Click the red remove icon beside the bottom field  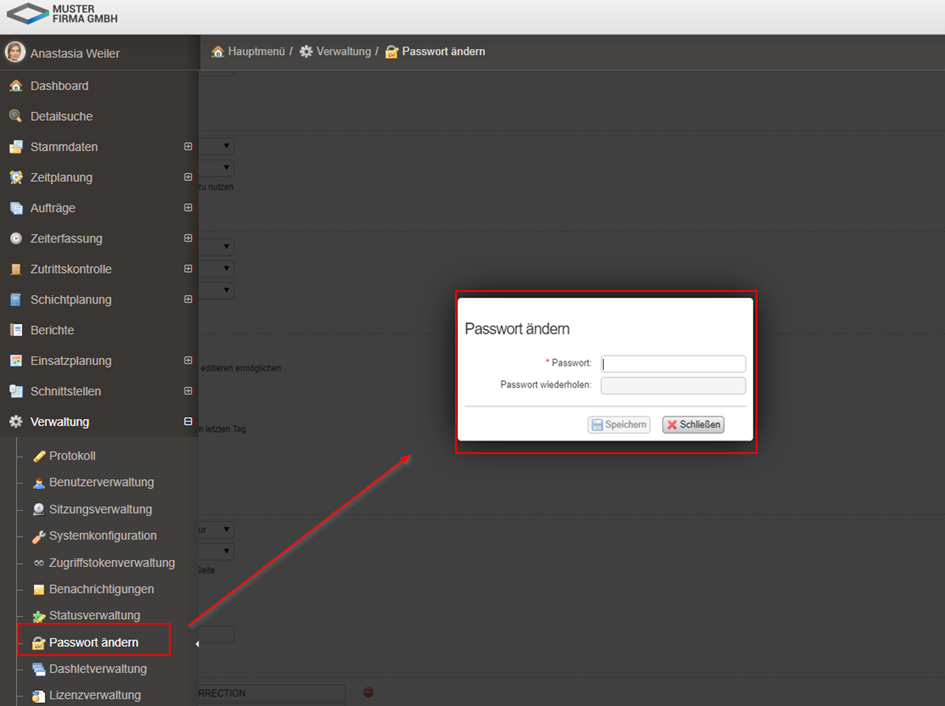pyautogui.click(x=368, y=692)
